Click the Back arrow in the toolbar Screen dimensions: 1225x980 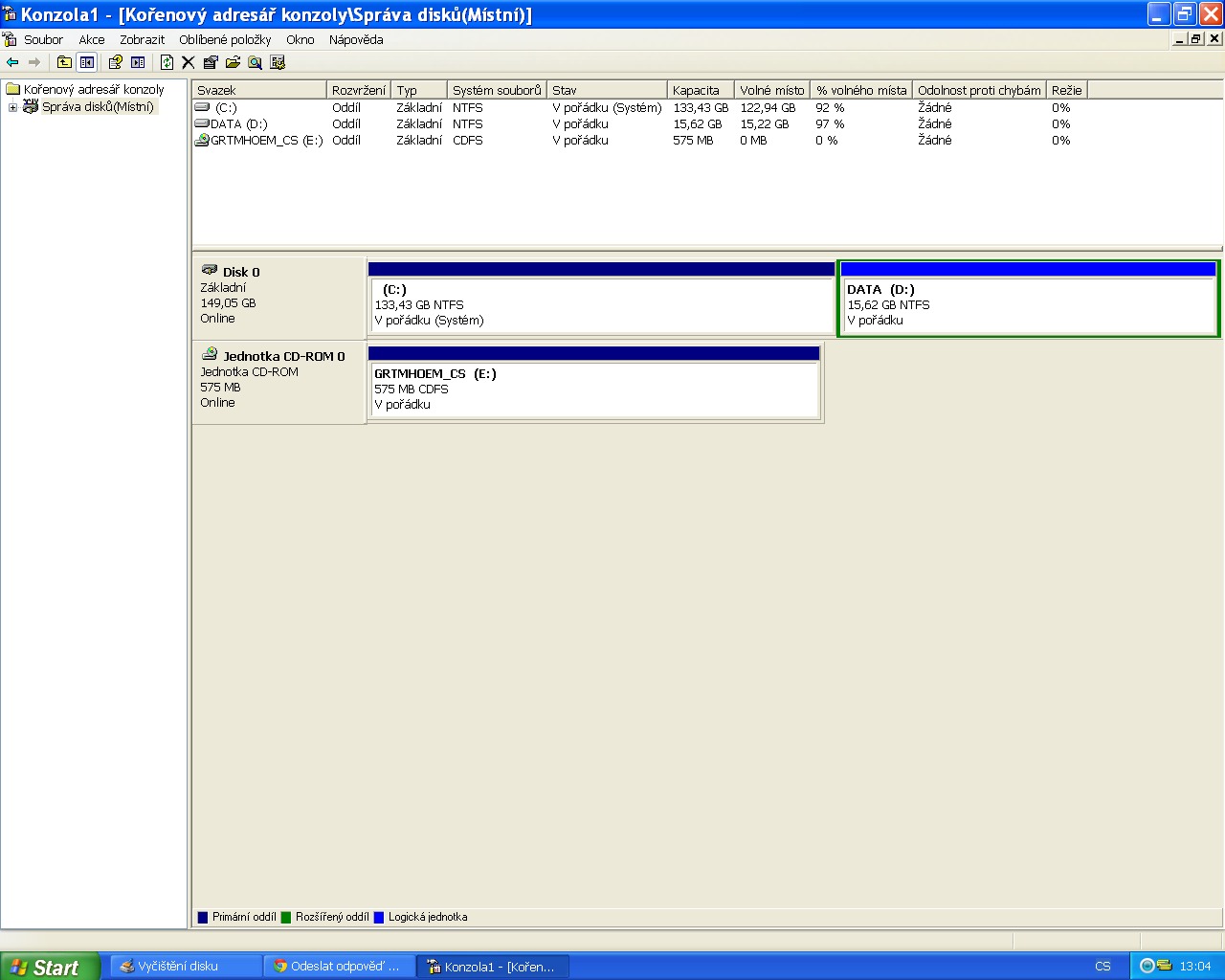[12, 62]
